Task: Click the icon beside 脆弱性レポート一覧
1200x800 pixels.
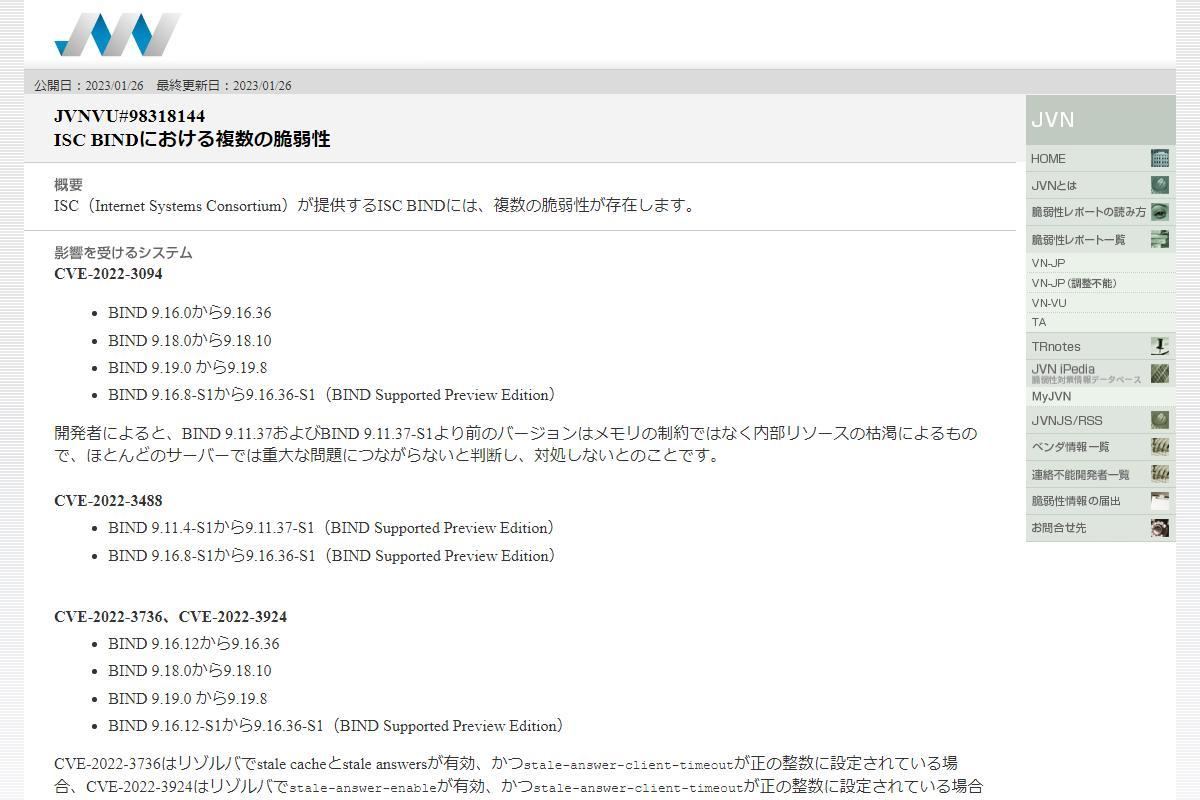Action: click(1160, 239)
